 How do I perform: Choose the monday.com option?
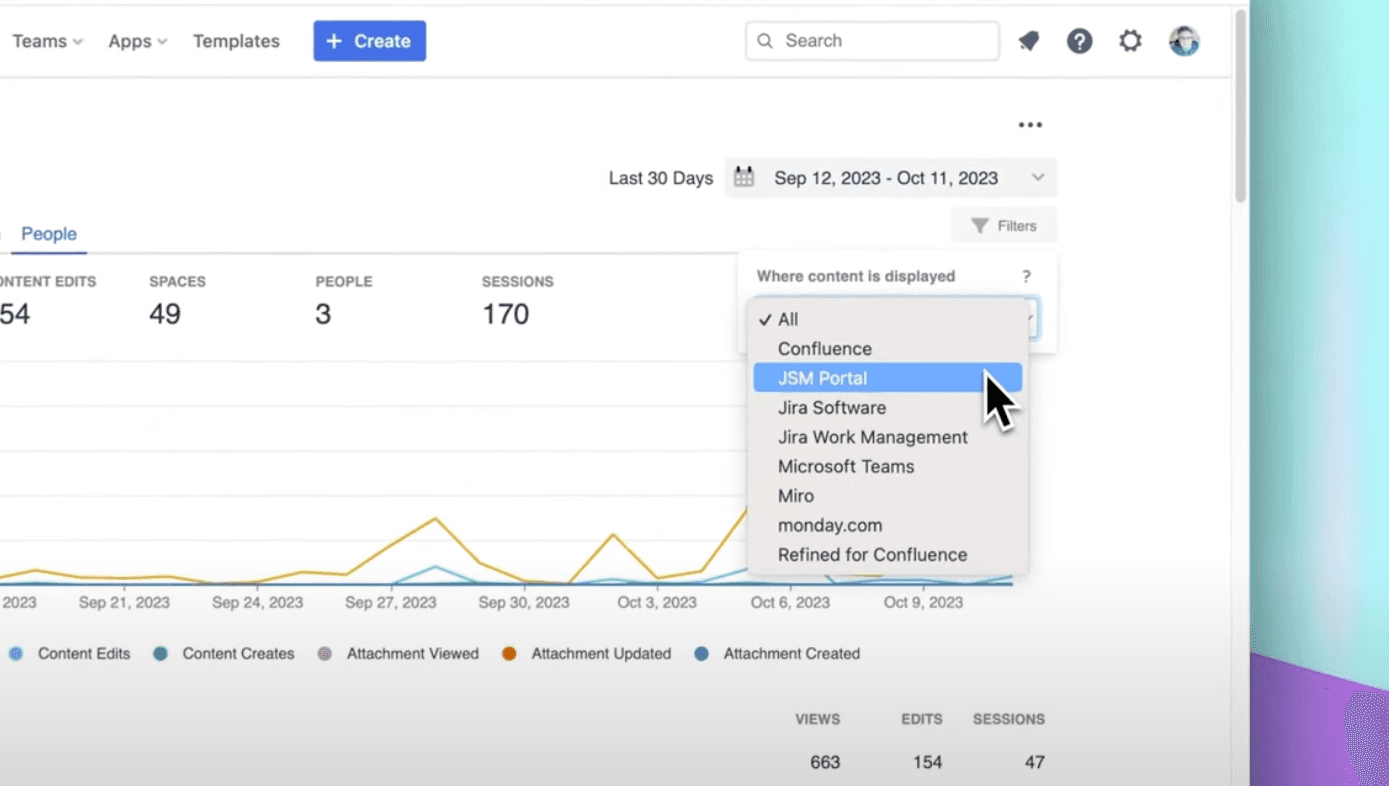click(888, 525)
